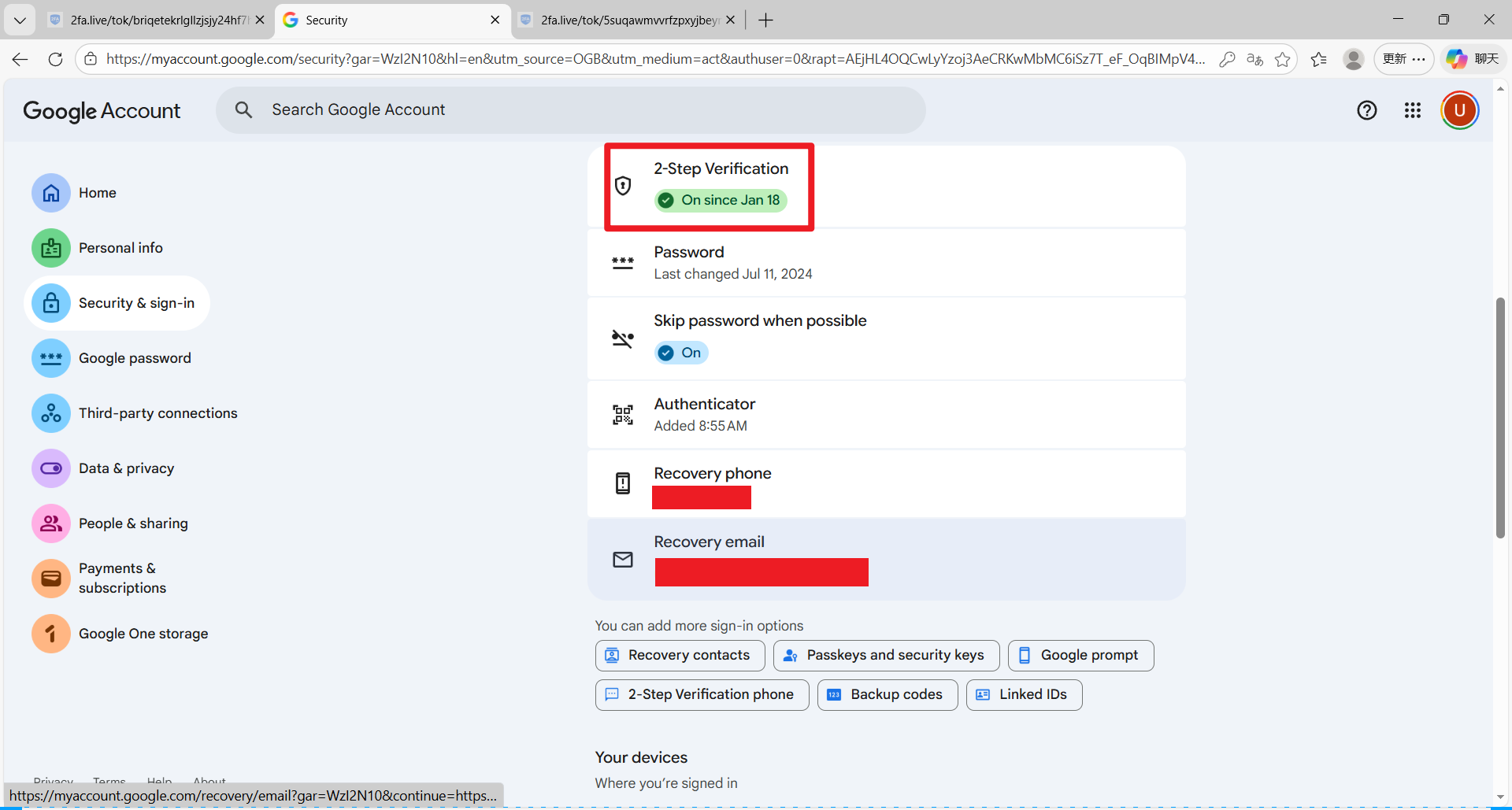Click the password key icon in address bar
The image size is (1512, 810).
tap(1226, 59)
